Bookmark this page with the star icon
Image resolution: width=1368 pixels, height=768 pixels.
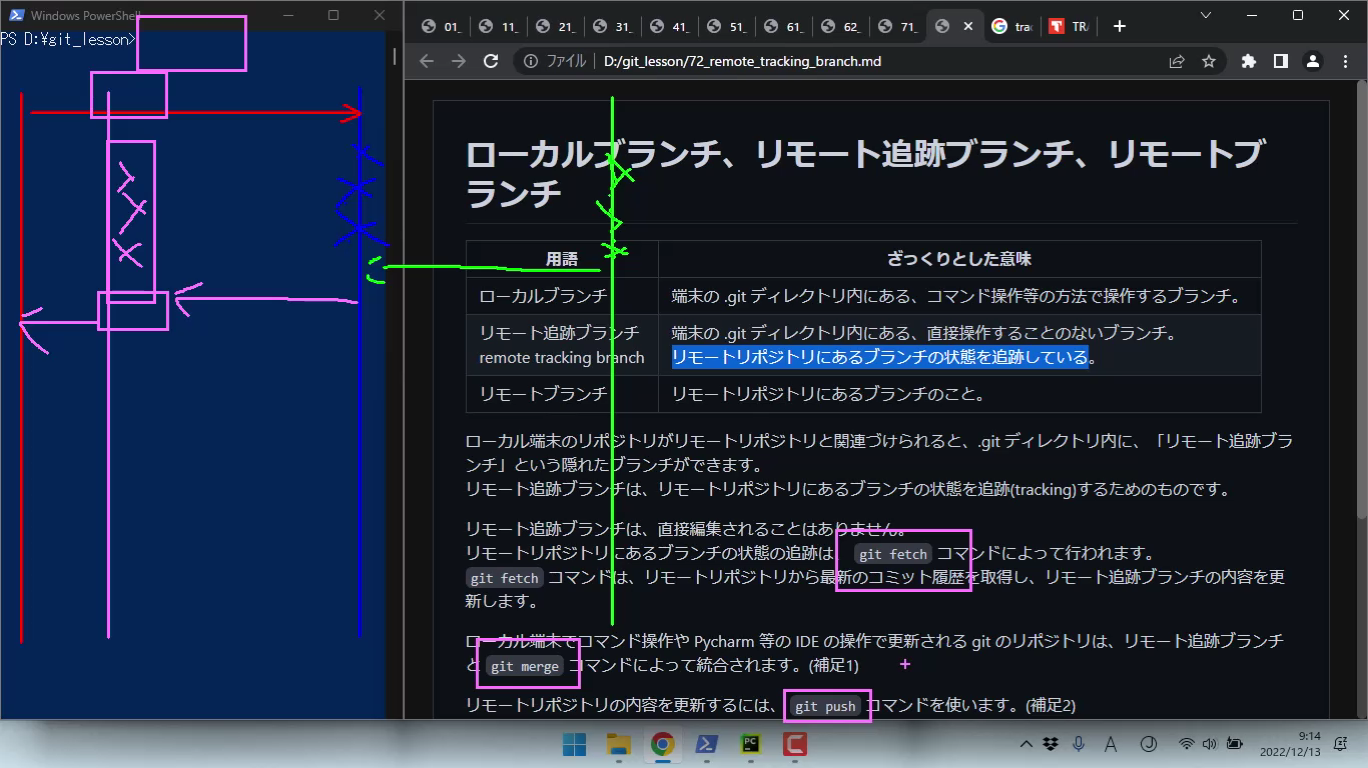1208,61
